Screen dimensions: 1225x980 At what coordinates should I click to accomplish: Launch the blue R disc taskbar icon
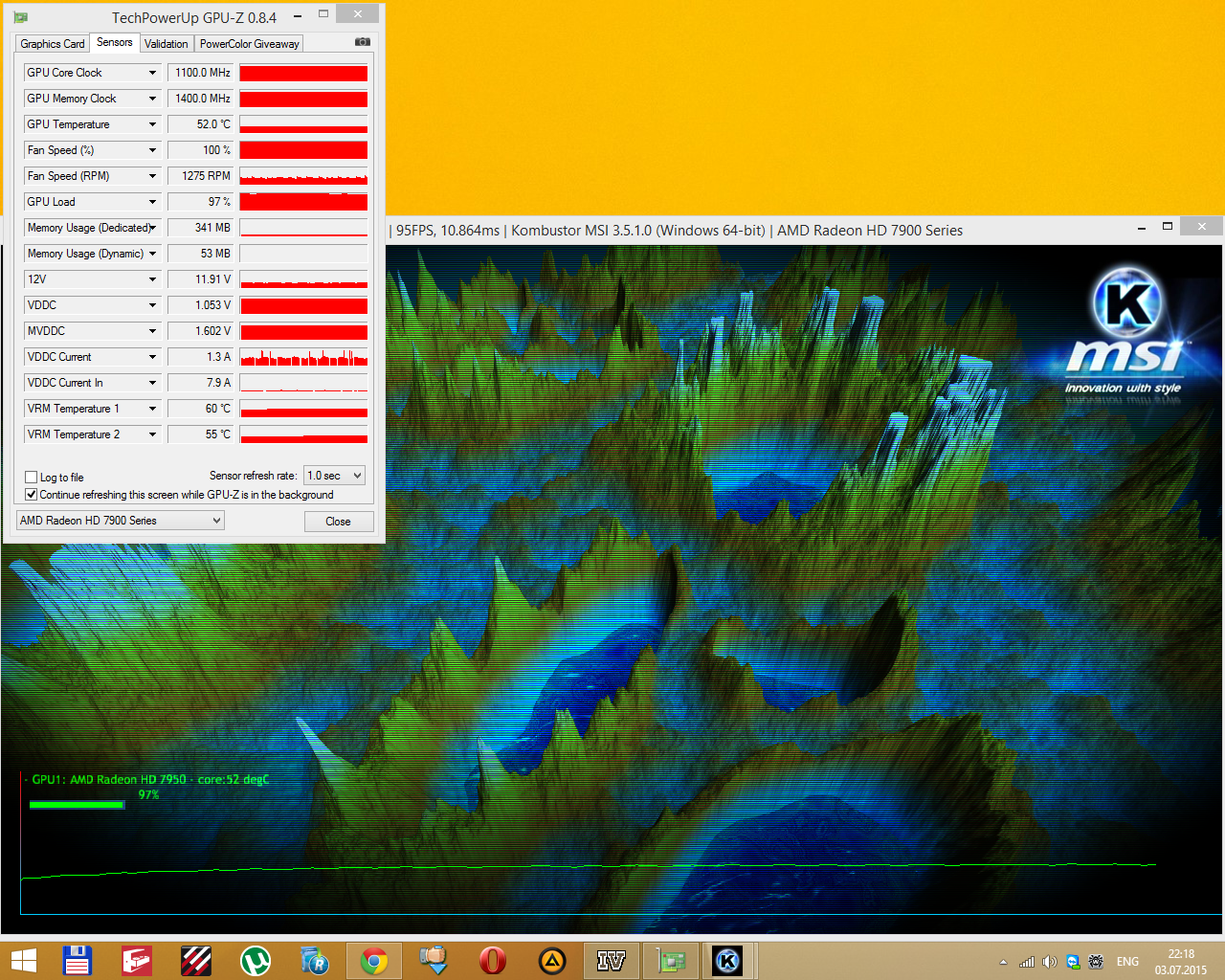click(315, 961)
